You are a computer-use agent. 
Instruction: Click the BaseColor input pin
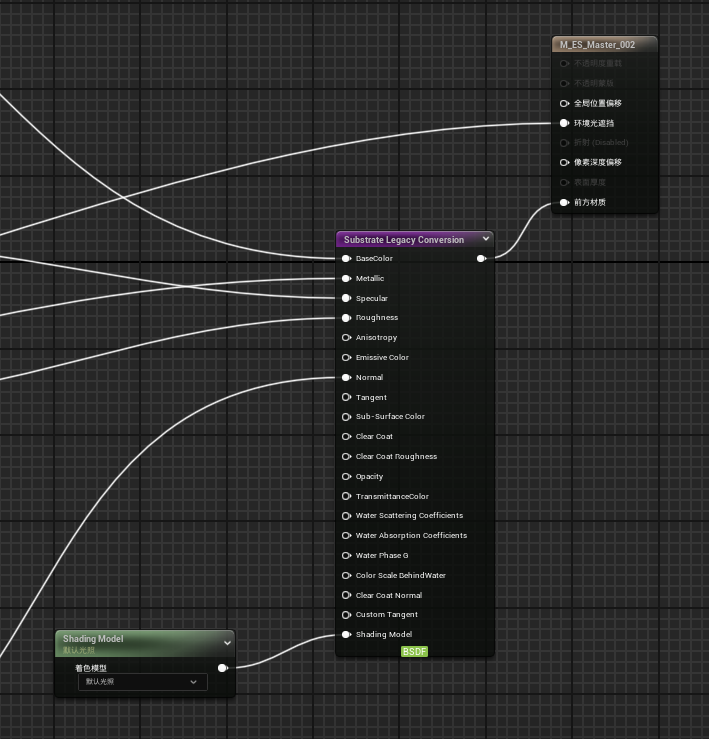click(346, 259)
